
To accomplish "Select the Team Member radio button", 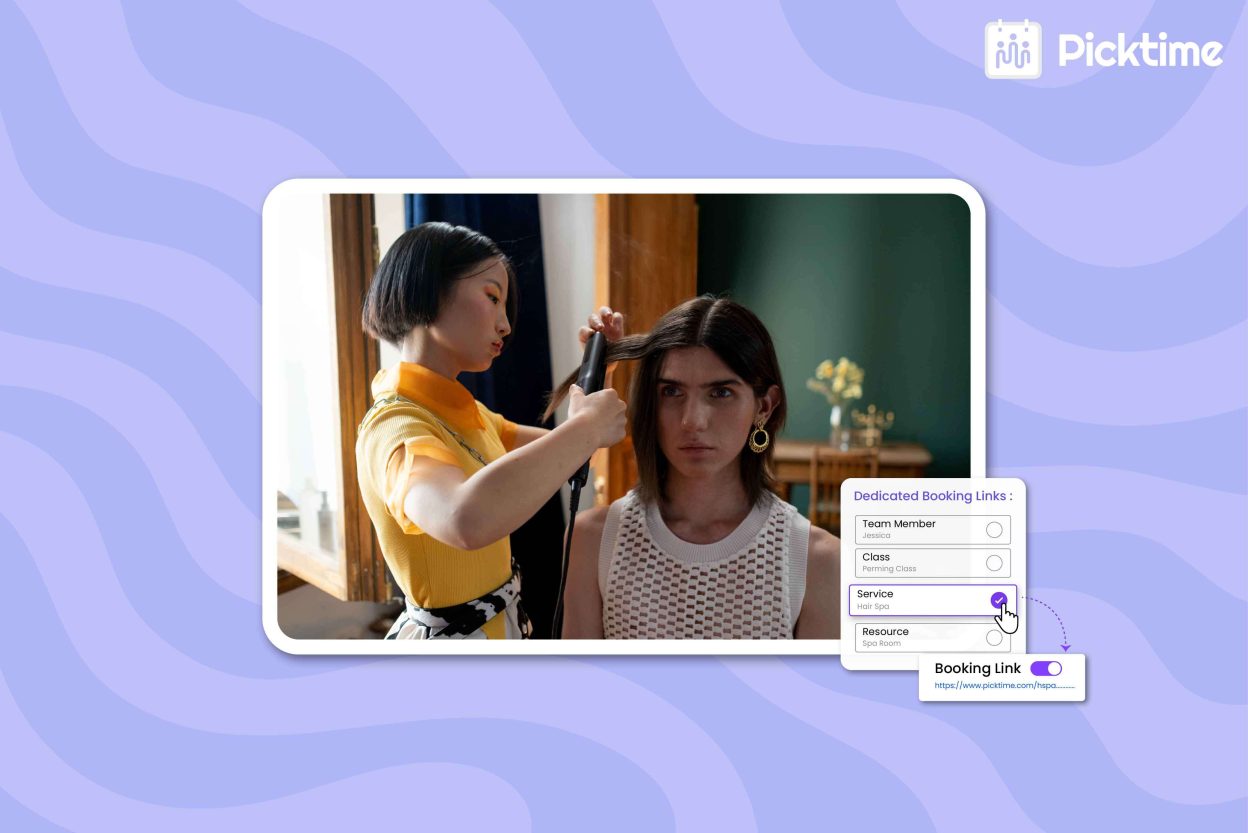I will point(994,529).
